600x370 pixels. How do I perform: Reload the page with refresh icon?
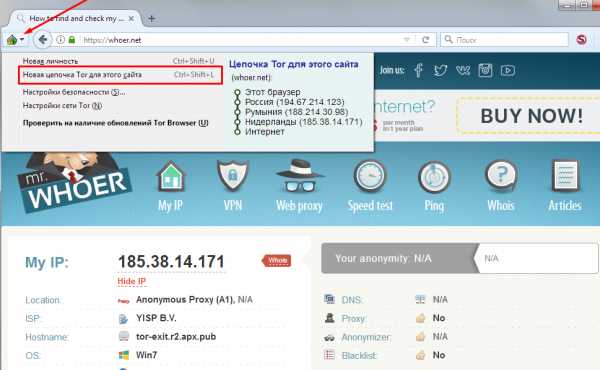point(426,39)
